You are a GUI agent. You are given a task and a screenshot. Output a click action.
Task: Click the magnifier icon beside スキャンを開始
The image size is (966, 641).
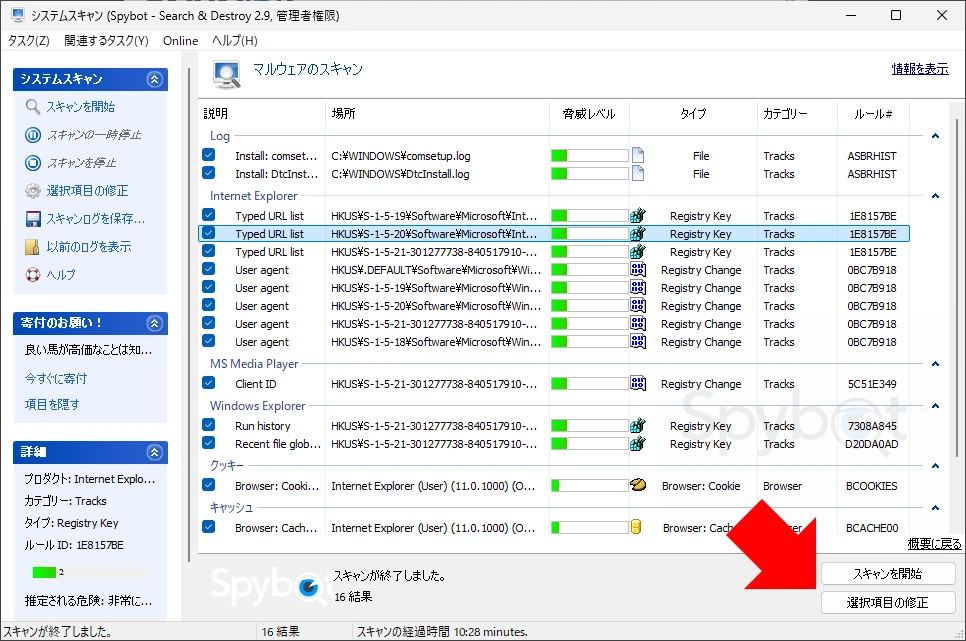click(33, 107)
